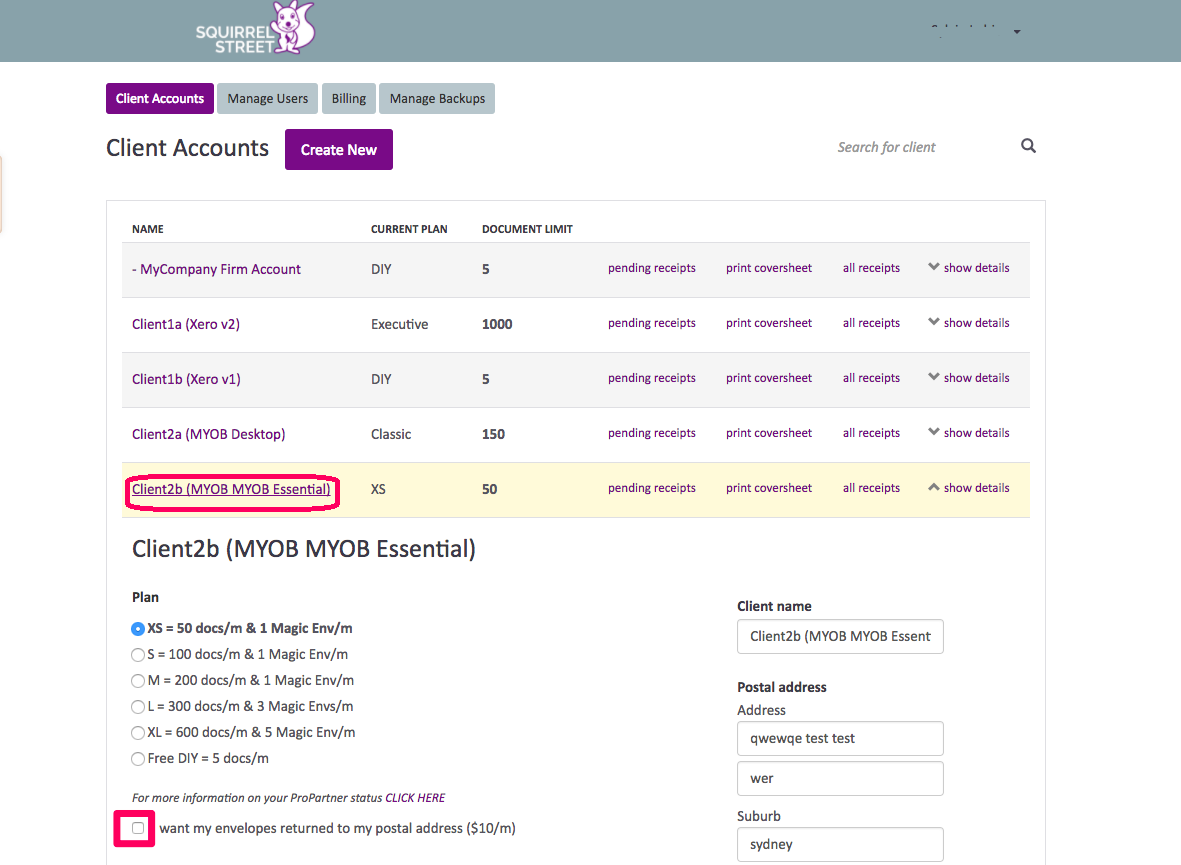The image size is (1181, 865).
Task: Open Client1a (Xero v2) link
Action: (x=186, y=324)
